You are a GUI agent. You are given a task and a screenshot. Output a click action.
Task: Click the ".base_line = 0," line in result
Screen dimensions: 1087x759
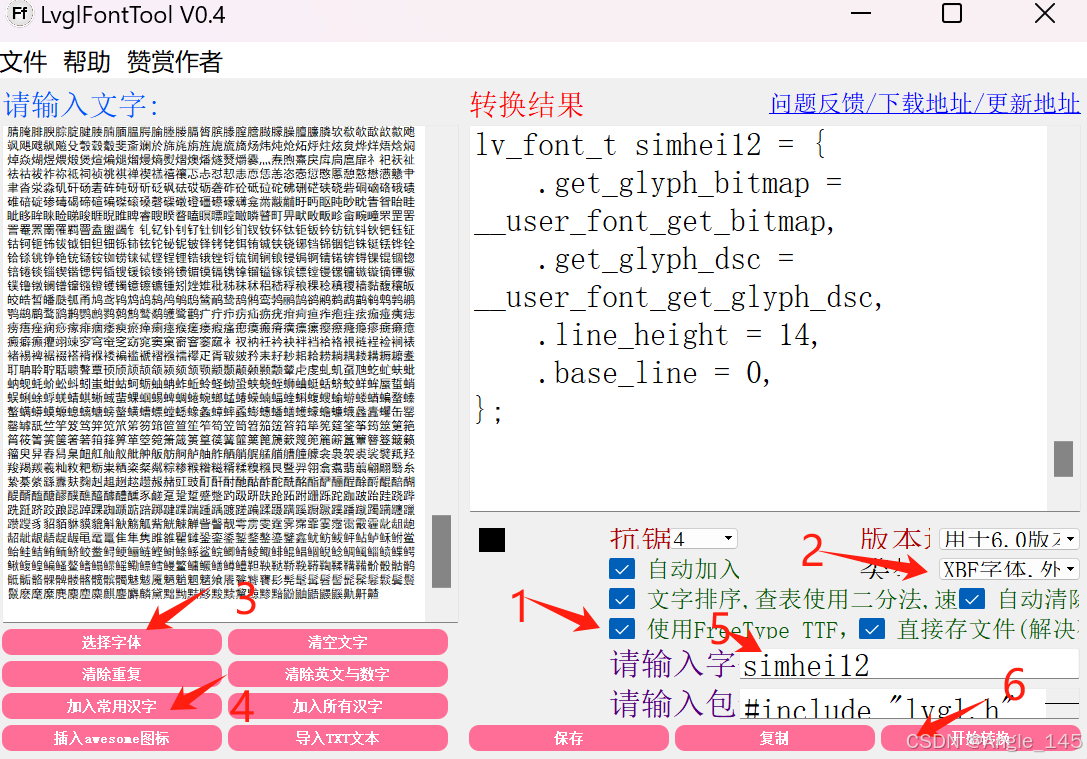(x=652, y=374)
